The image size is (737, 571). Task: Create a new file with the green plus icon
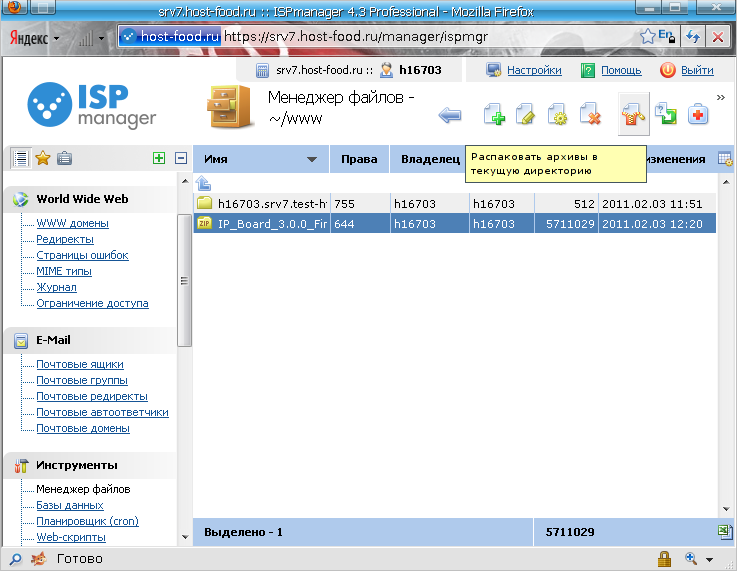point(494,116)
